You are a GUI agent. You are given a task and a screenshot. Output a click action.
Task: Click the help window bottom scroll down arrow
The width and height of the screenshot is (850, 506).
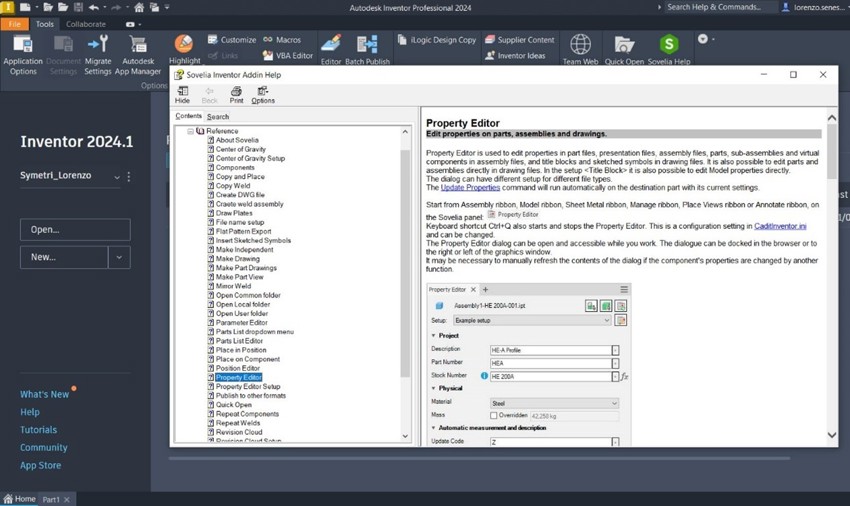(832, 435)
